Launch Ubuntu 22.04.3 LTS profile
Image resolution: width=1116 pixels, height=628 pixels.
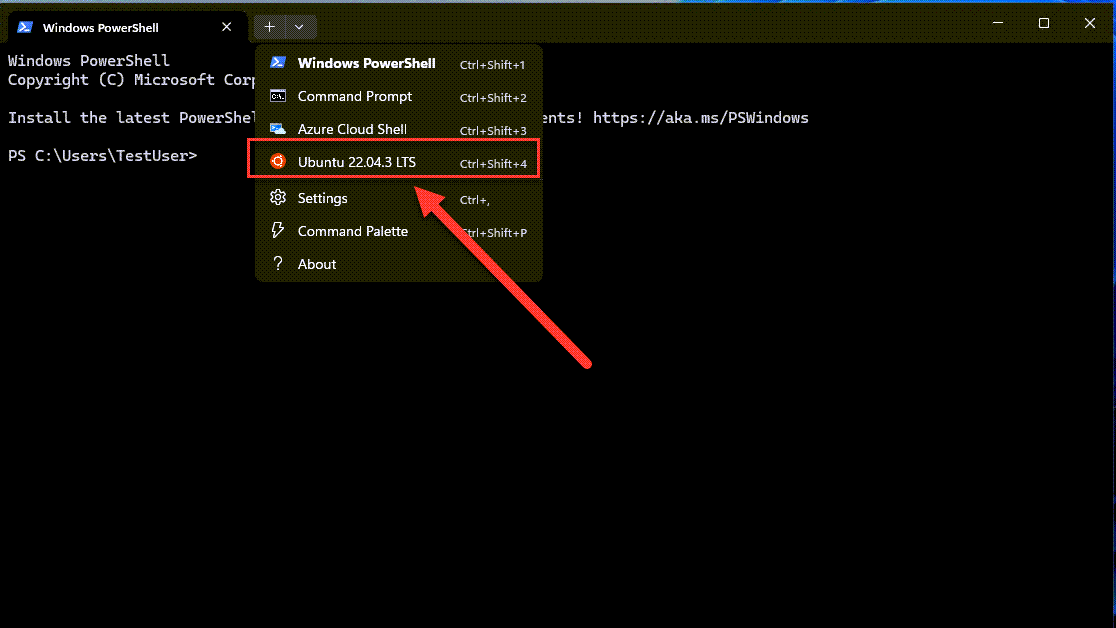tap(399, 162)
